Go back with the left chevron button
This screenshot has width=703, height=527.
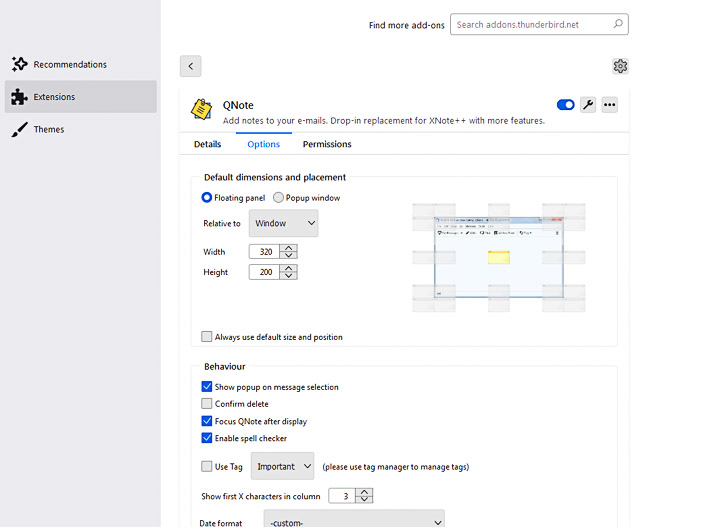pyautogui.click(x=191, y=66)
